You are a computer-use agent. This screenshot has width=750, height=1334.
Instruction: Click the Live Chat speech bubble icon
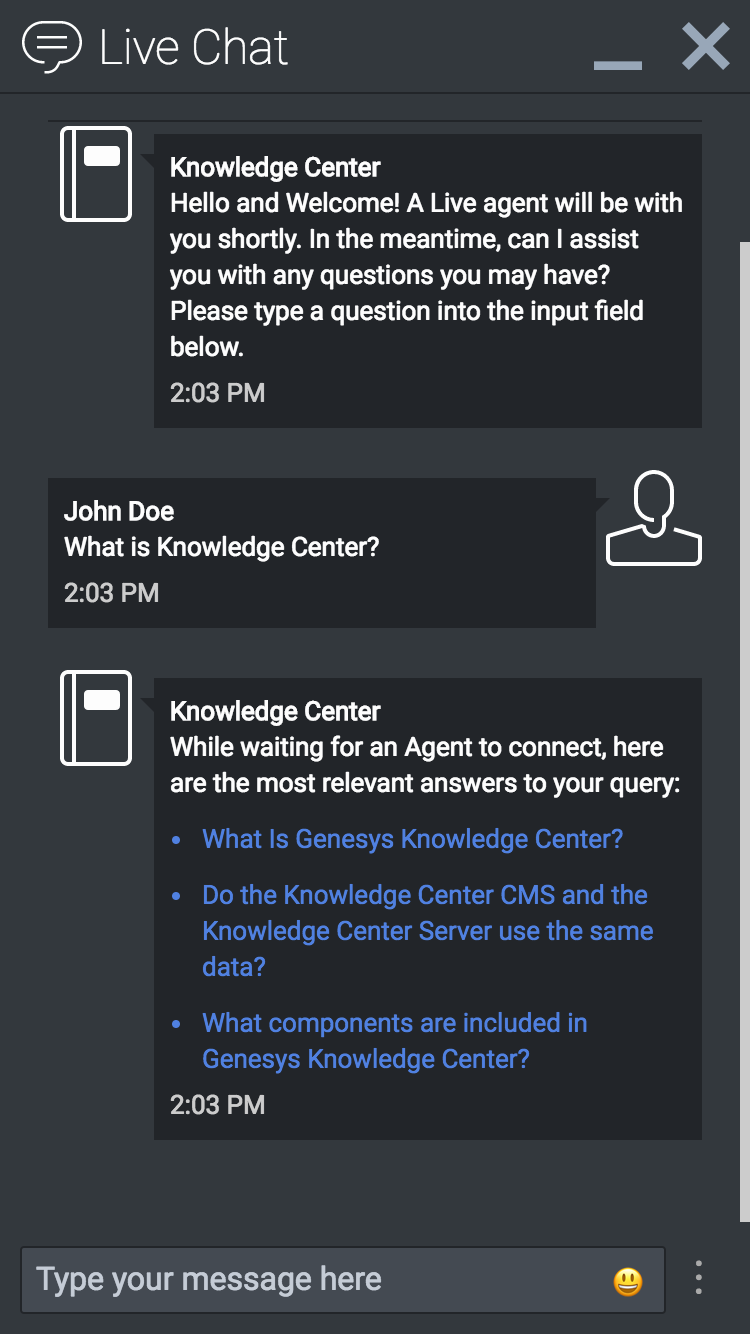click(x=51, y=46)
